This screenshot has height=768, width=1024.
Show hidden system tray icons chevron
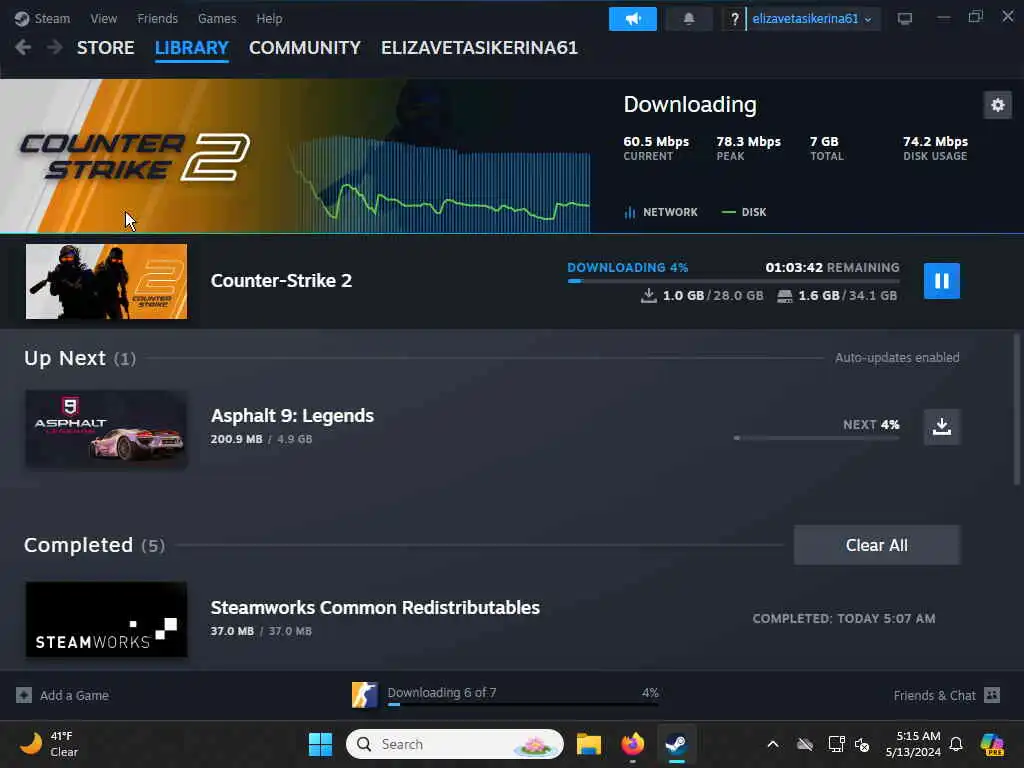click(x=773, y=744)
